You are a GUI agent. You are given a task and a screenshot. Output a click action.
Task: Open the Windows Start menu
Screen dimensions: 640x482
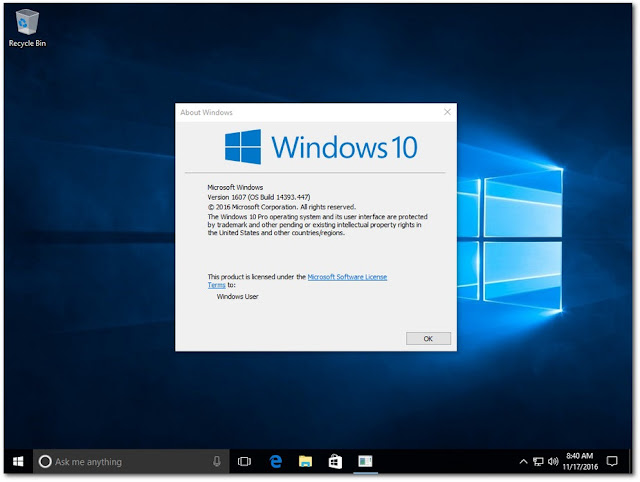18,462
